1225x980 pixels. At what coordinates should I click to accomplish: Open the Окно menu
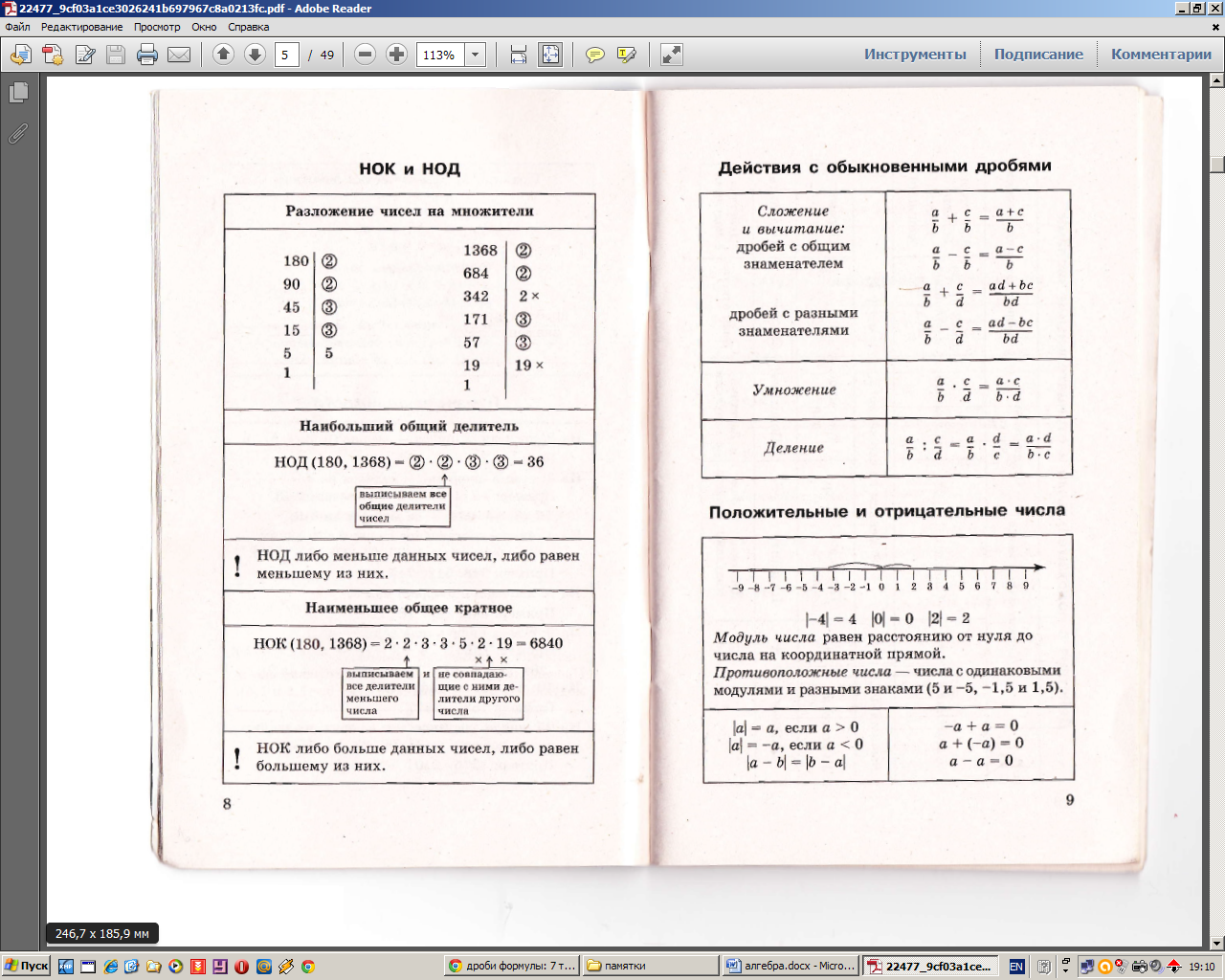204,27
